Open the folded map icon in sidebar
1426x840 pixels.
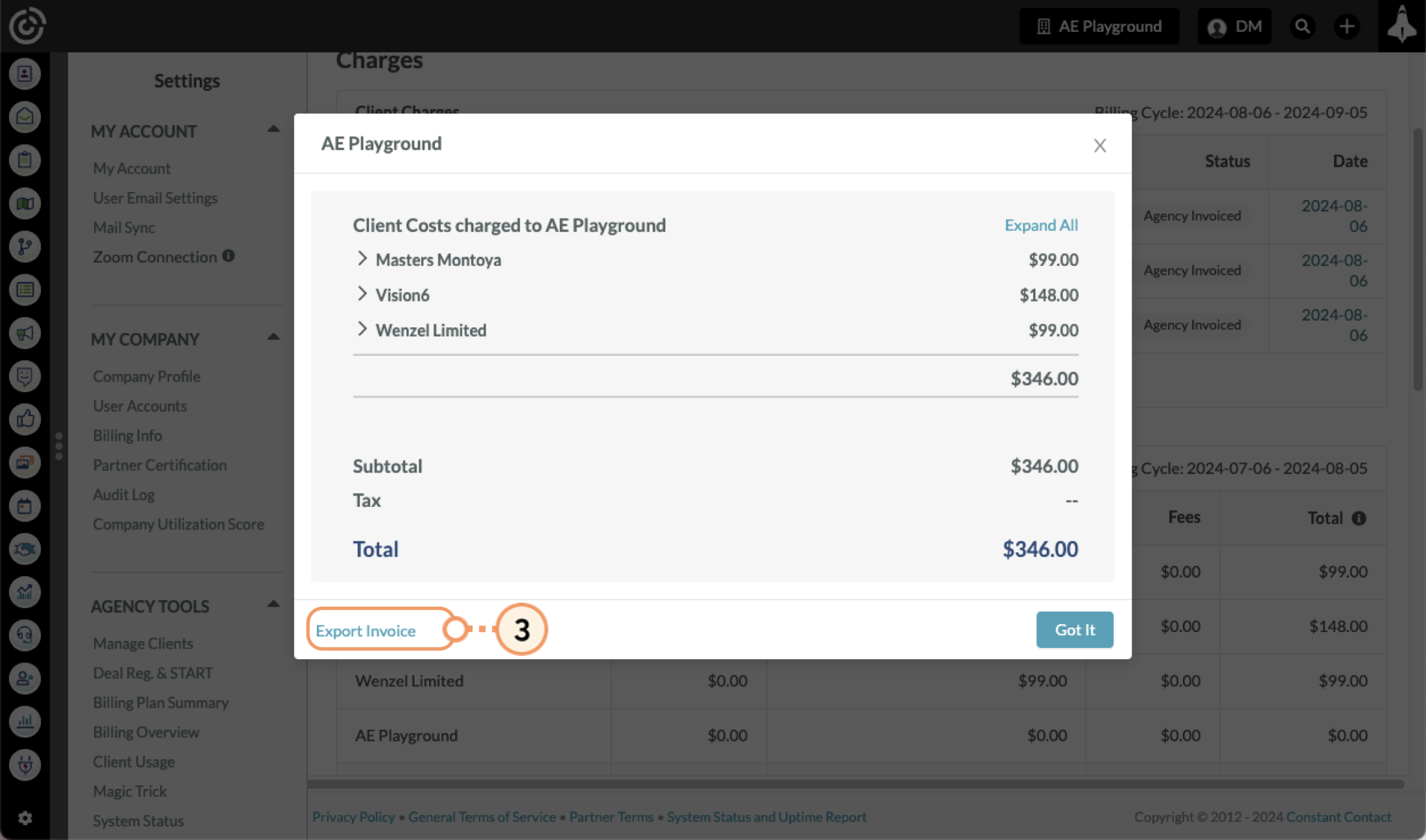(25, 204)
